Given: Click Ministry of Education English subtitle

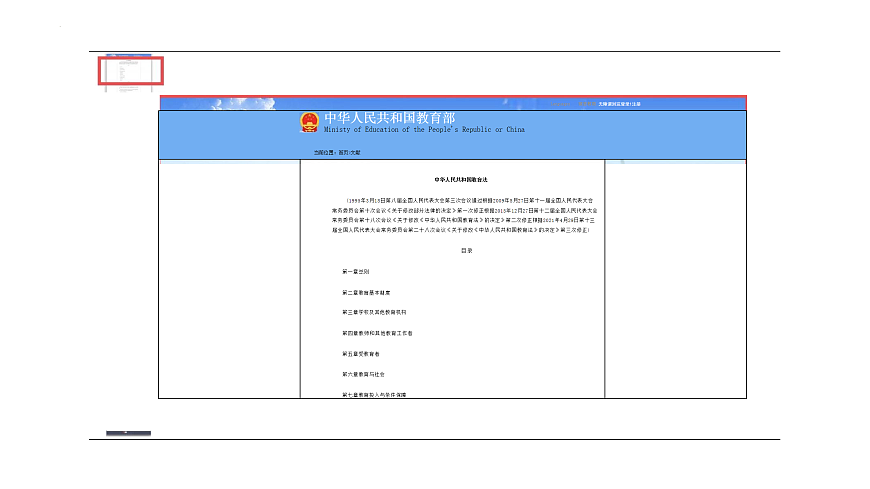Looking at the screenshot, I should [x=424, y=129].
